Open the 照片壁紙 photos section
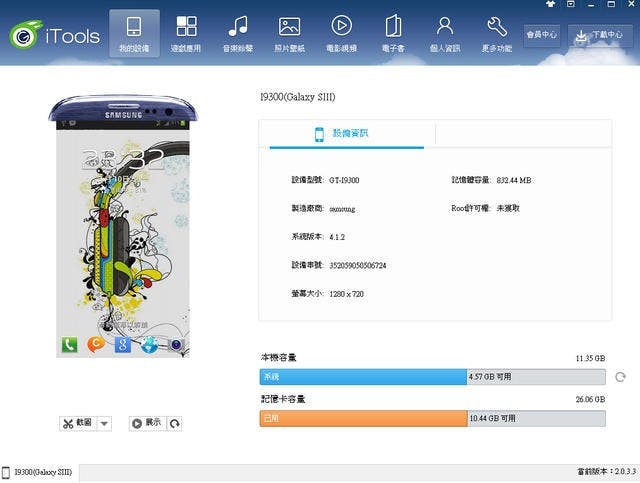Screen dimensions: 640x483 (x=289, y=33)
